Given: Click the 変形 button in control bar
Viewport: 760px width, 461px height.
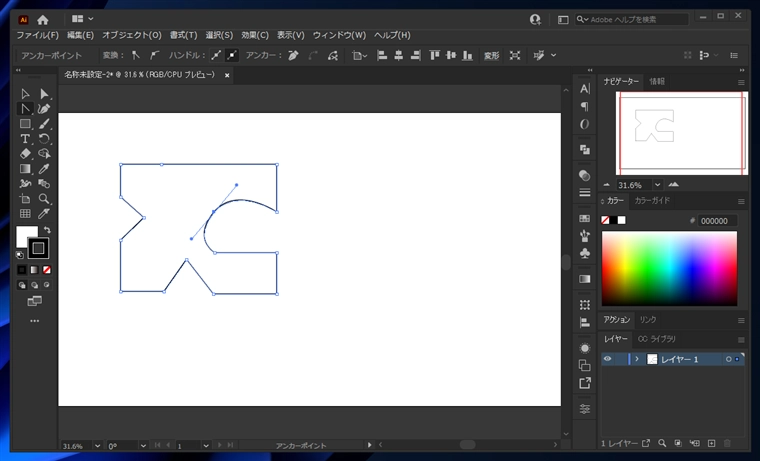Looking at the screenshot, I should (491, 56).
